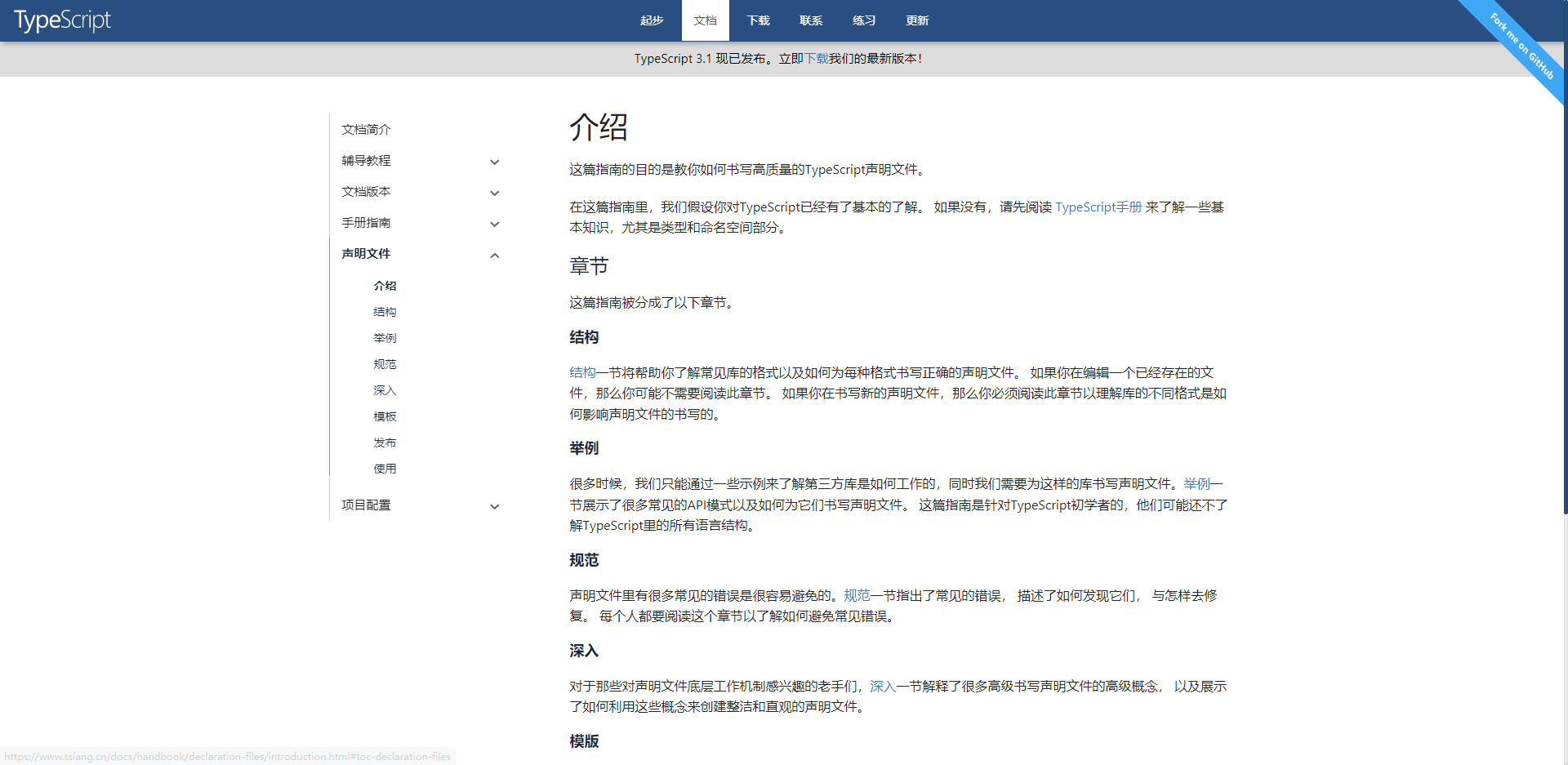The image size is (1568, 765).
Task: Click the 深入 bold section heading
Action: (x=584, y=651)
